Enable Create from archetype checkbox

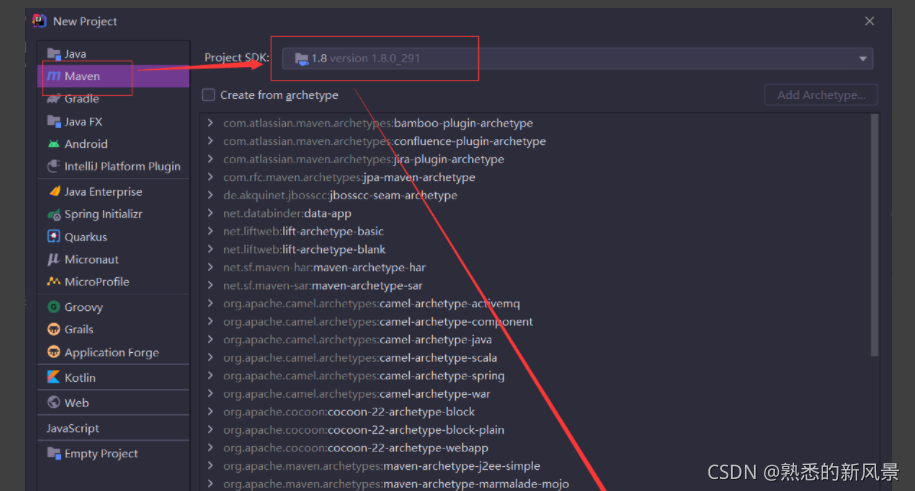point(208,95)
